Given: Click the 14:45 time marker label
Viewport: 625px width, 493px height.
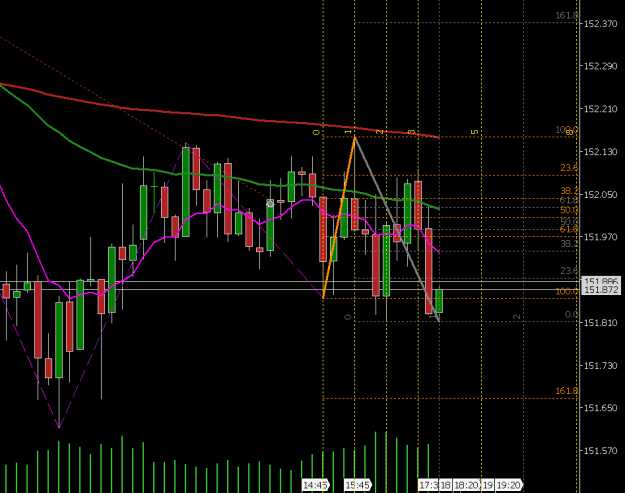Looking at the screenshot, I should pos(315,485).
